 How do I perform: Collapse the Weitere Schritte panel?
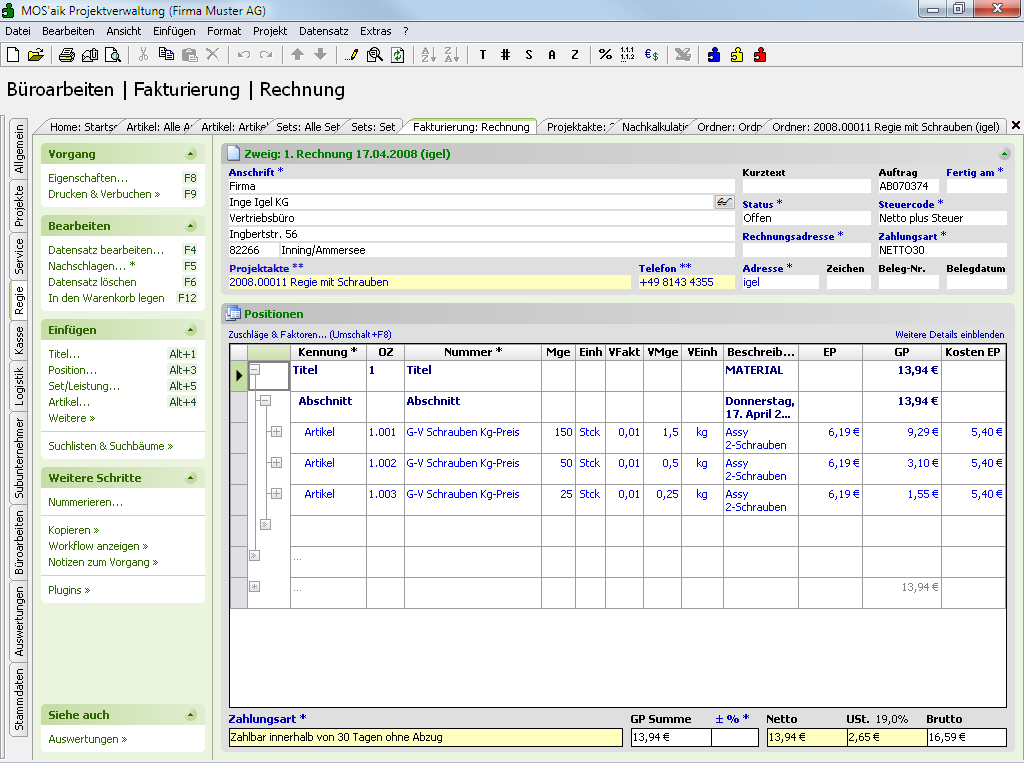click(x=190, y=478)
